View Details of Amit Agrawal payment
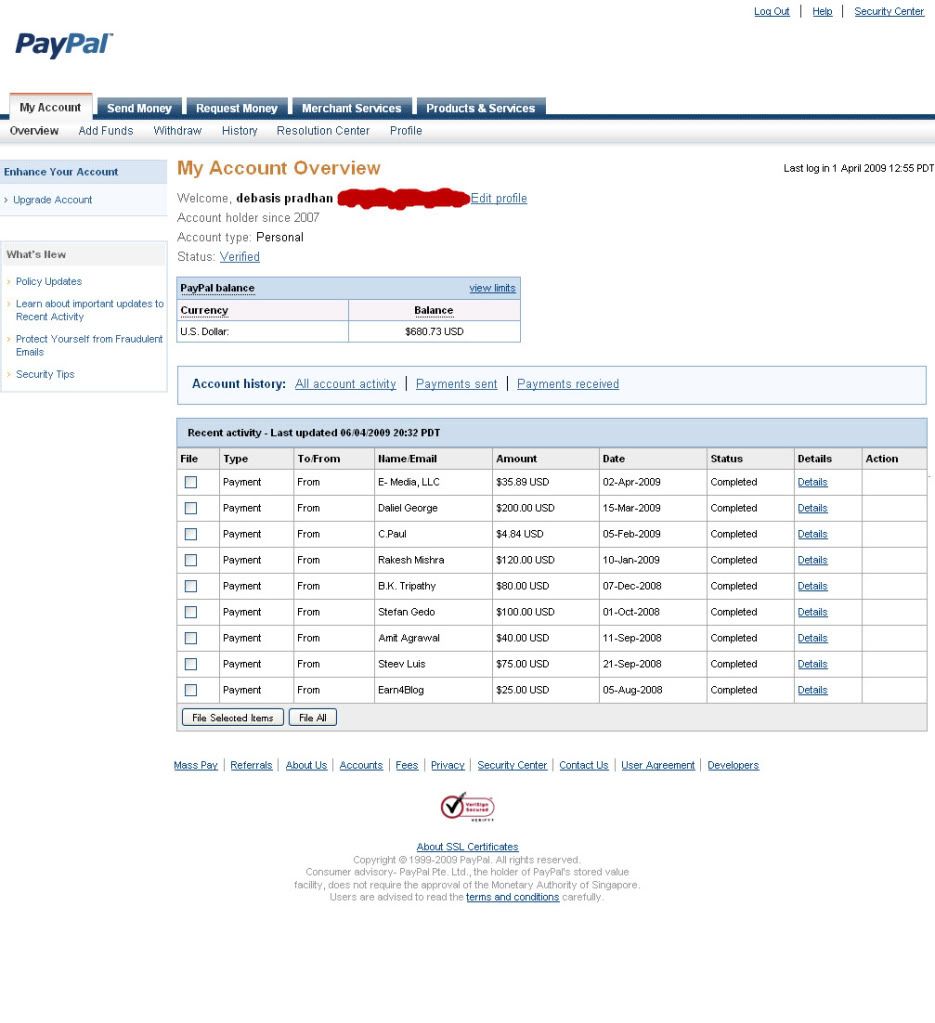Viewport: 935px width, 1023px height. [x=812, y=638]
